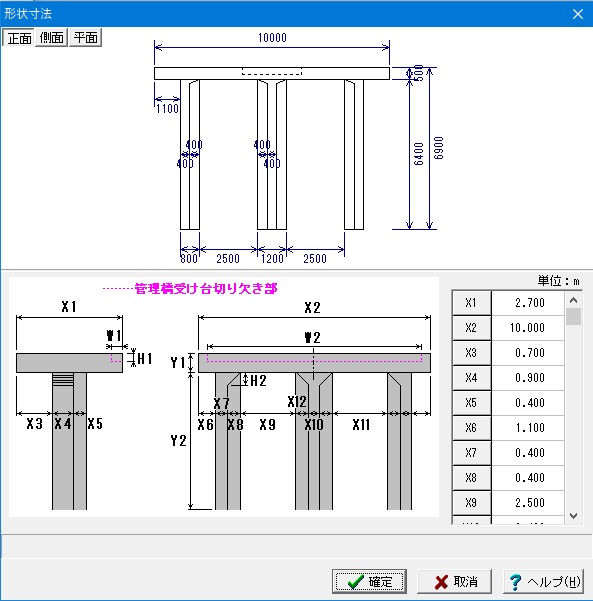
Task: Click the 1200 center column dimension label
Action: tap(272, 258)
